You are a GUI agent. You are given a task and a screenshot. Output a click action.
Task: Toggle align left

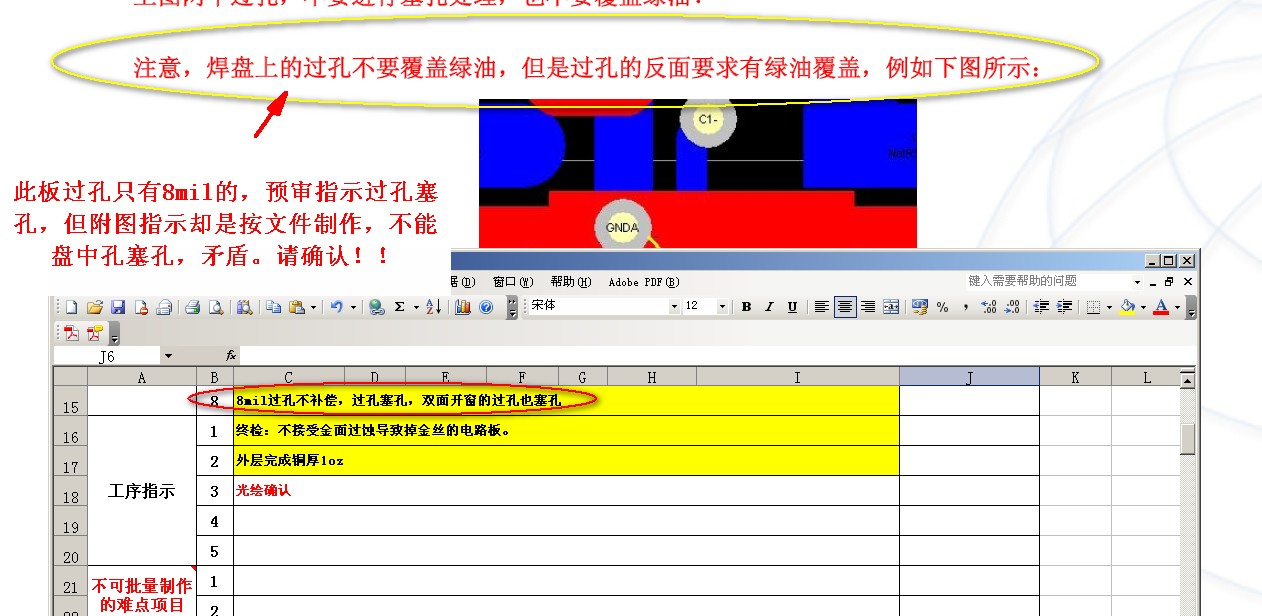click(x=821, y=307)
